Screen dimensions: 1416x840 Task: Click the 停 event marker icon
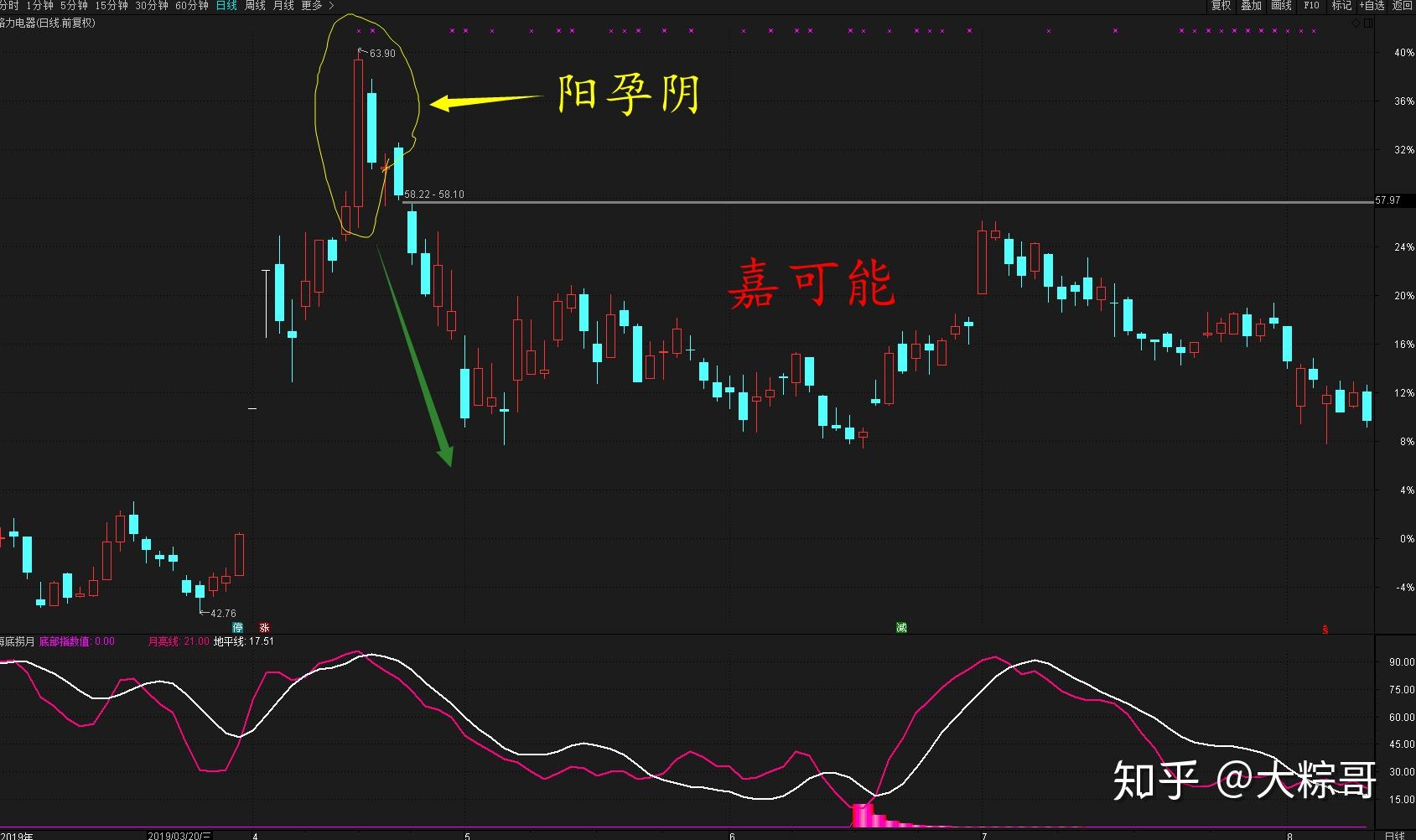click(238, 627)
